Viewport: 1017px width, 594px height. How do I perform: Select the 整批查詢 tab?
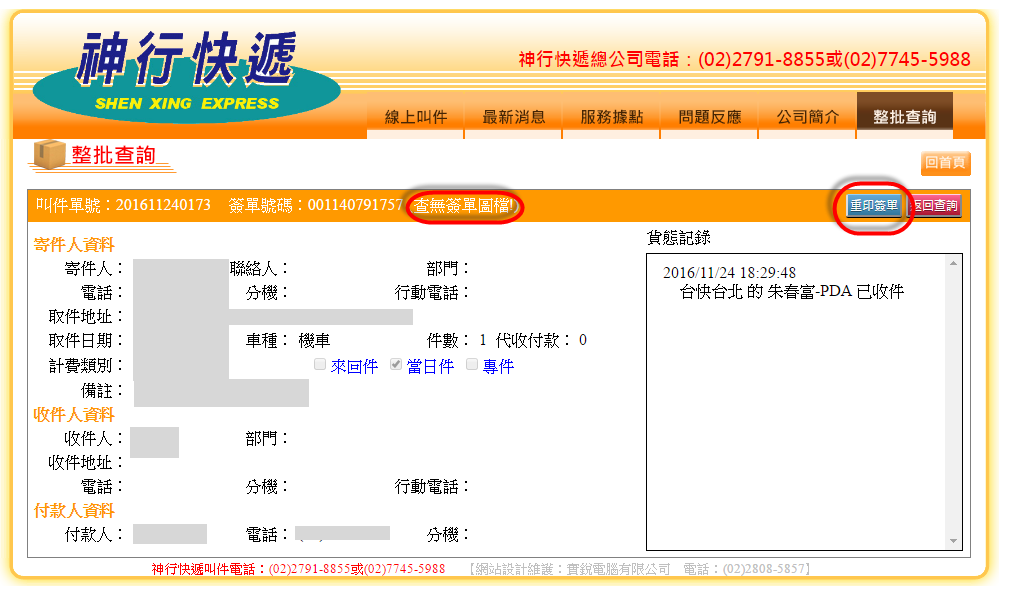coord(904,117)
